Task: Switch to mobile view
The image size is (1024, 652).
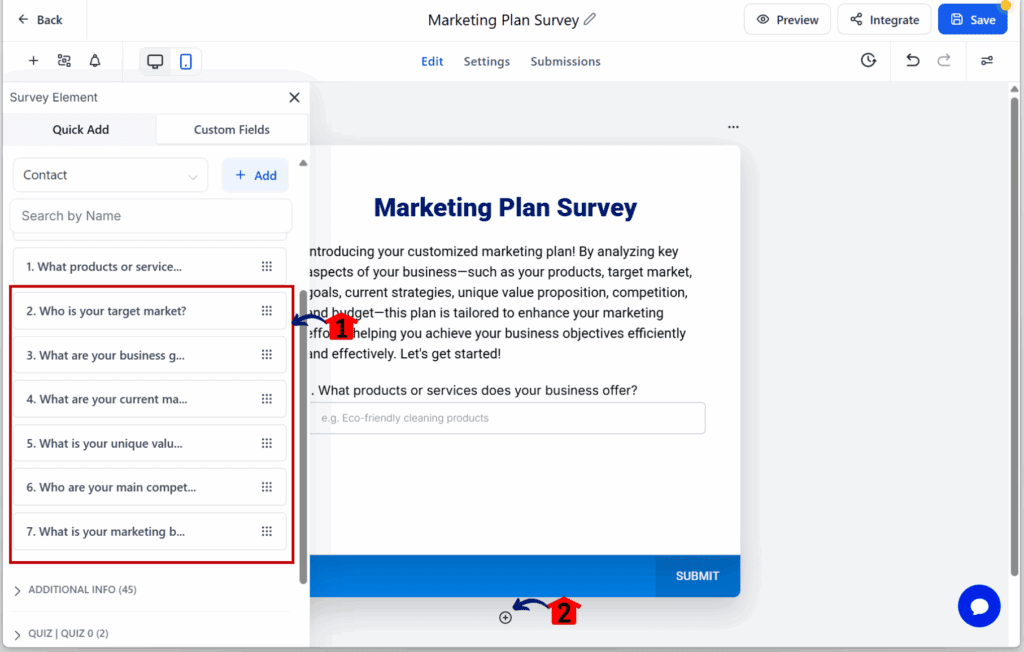Action: click(186, 61)
